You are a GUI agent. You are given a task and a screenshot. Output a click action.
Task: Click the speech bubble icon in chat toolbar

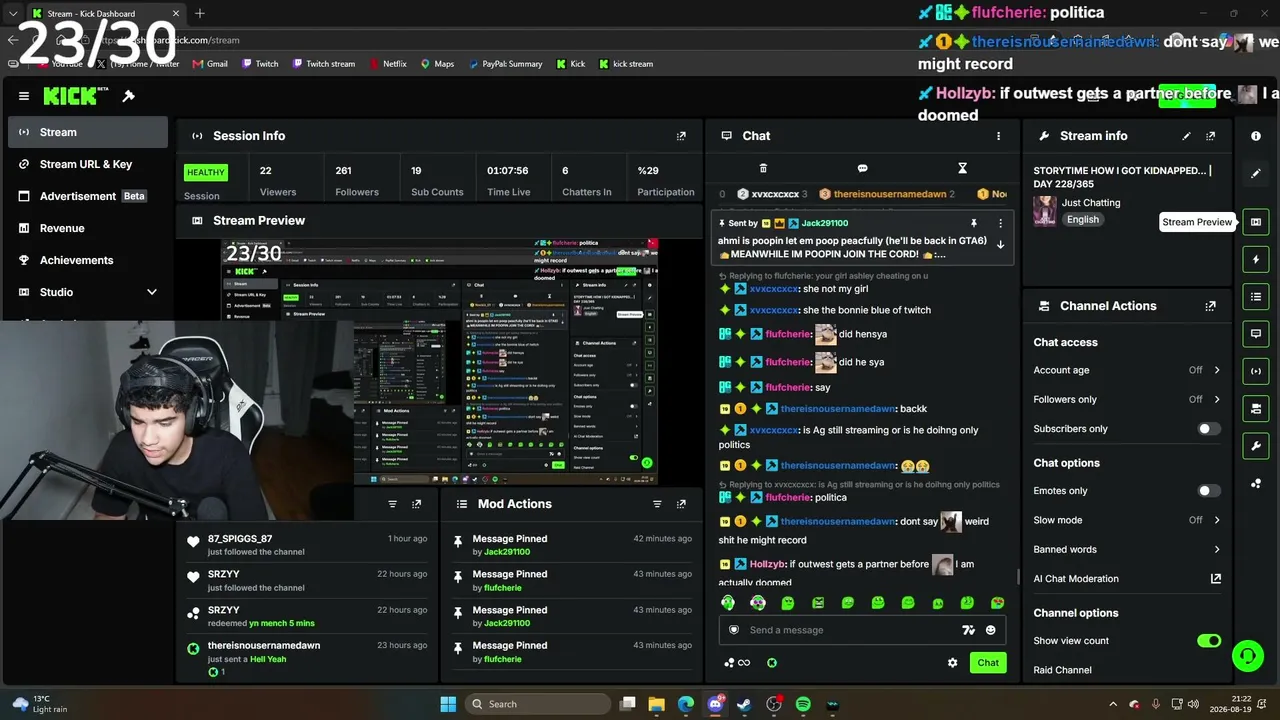click(x=862, y=168)
